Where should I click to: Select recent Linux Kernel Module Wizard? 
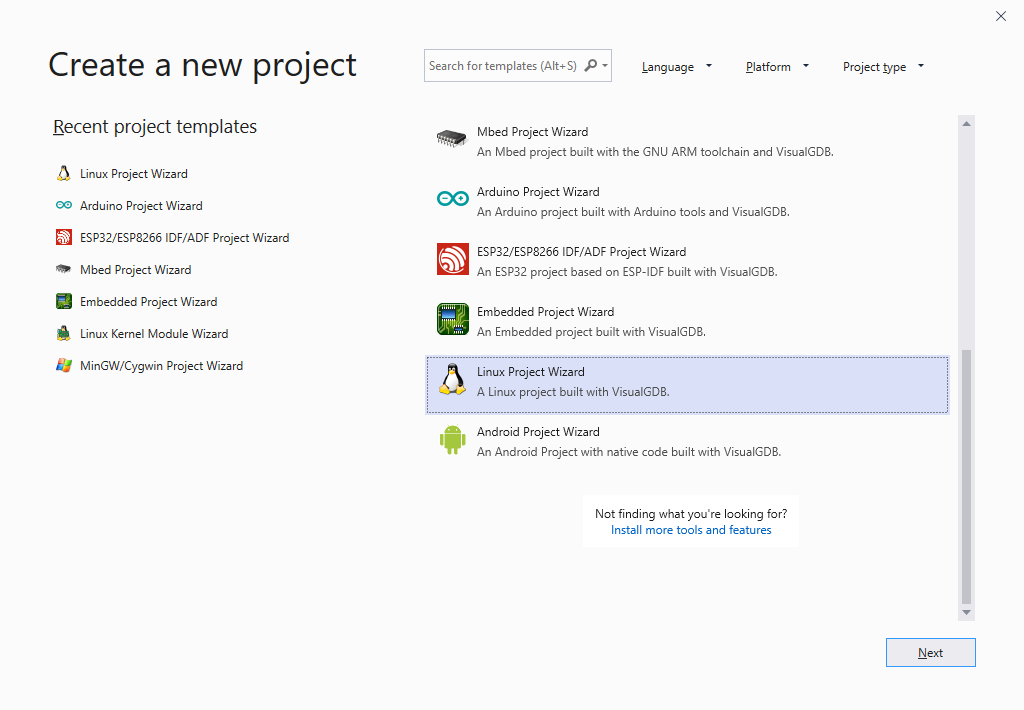pyautogui.click(x=154, y=334)
